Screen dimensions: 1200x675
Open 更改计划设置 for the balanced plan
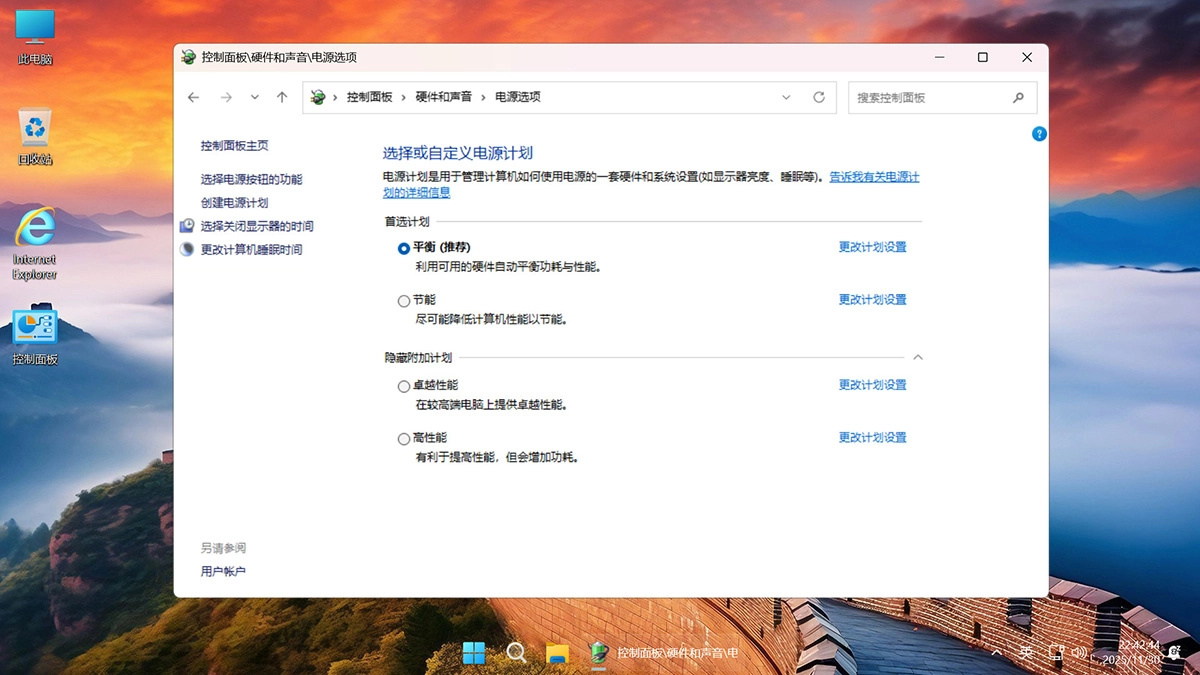[x=871, y=247]
